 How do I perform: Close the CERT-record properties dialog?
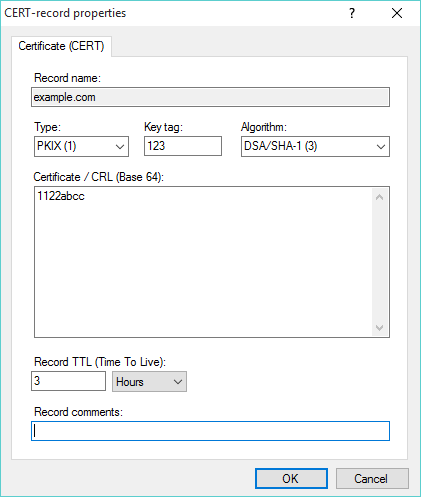(x=397, y=13)
